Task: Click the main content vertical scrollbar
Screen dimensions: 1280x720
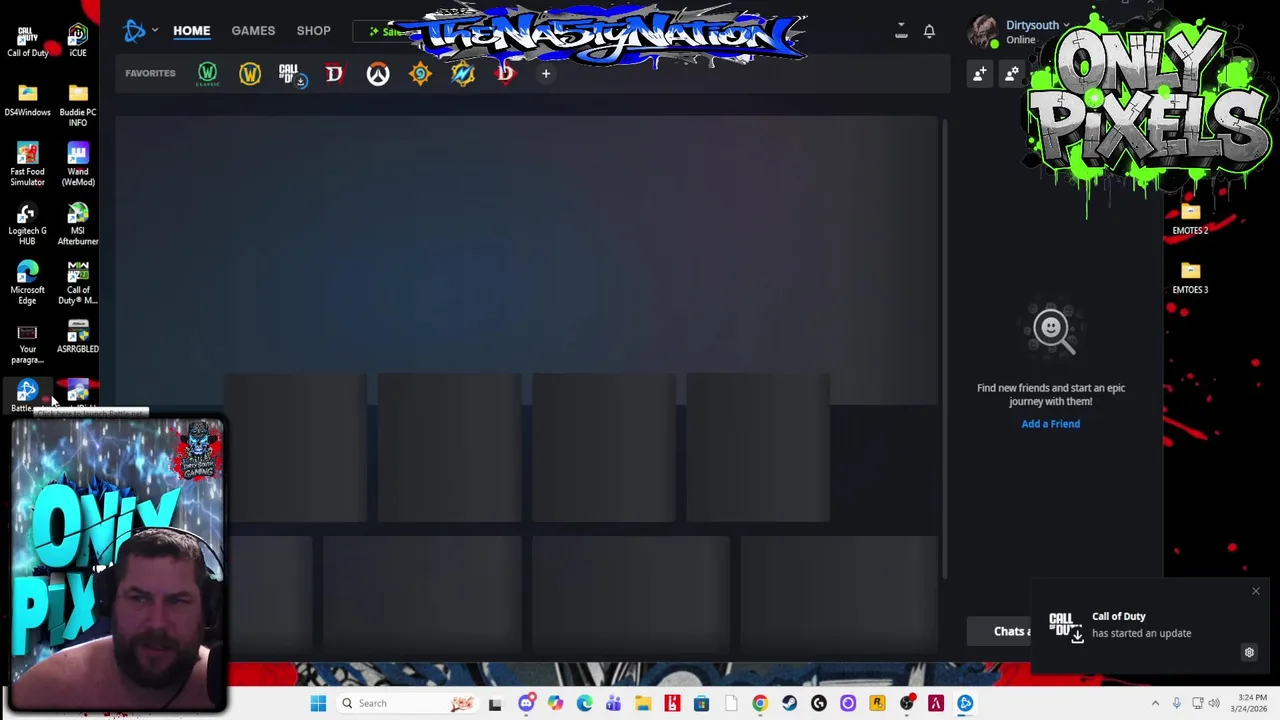Action: coord(944,350)
